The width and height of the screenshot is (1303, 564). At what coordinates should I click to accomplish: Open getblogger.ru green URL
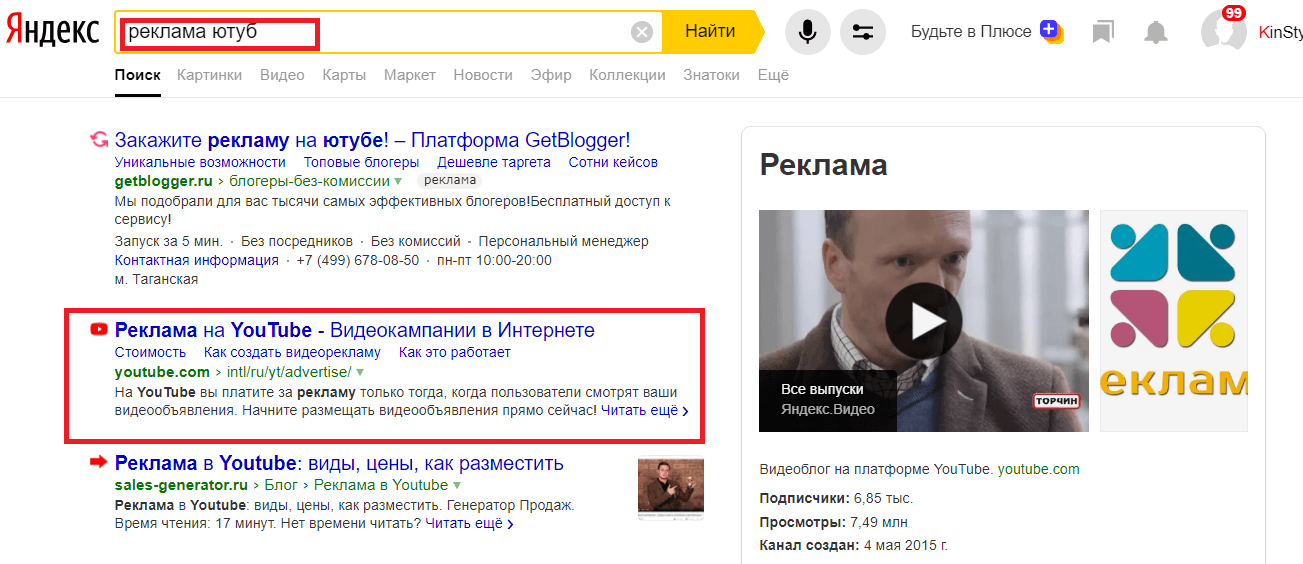pos(164,181)
